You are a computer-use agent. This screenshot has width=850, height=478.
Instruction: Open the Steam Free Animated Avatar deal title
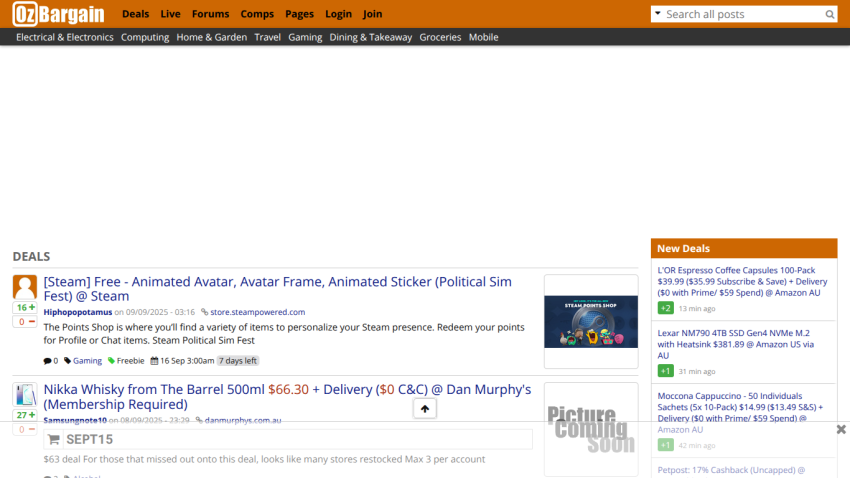[278, 289]
